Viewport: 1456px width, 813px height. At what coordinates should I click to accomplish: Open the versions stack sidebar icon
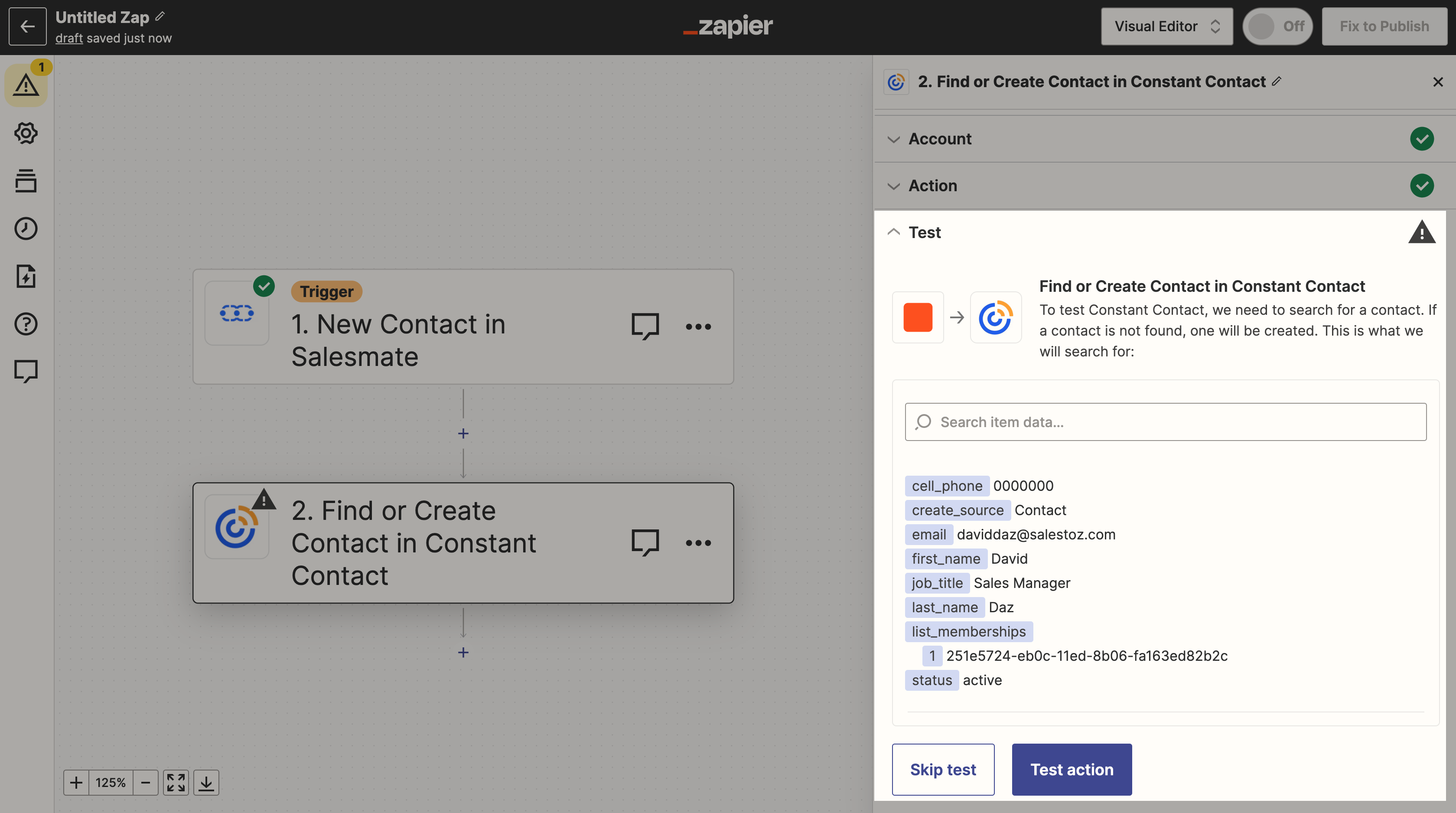pos(26,181)
